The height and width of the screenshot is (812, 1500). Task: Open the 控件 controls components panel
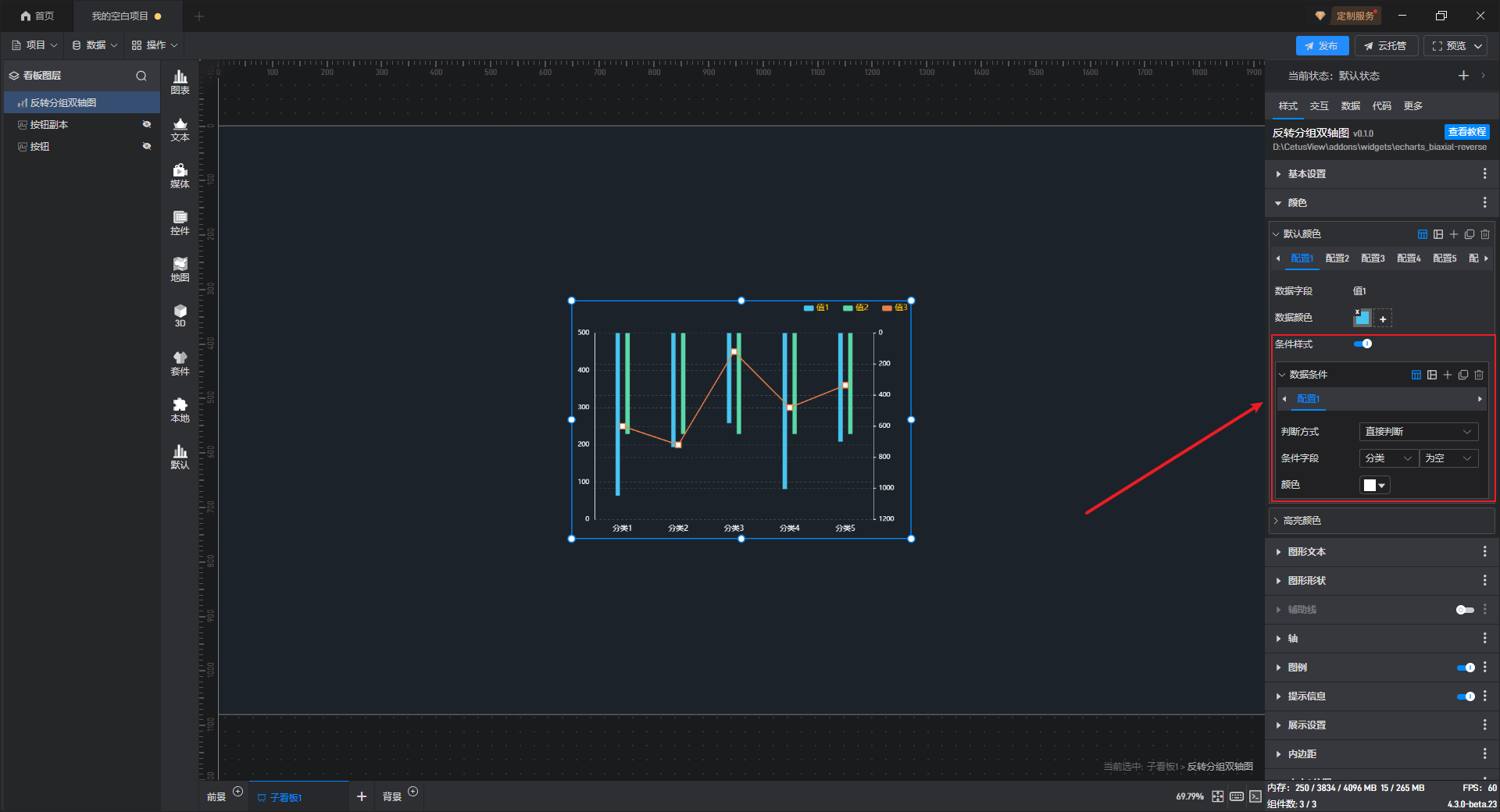[x=180, y=222]
